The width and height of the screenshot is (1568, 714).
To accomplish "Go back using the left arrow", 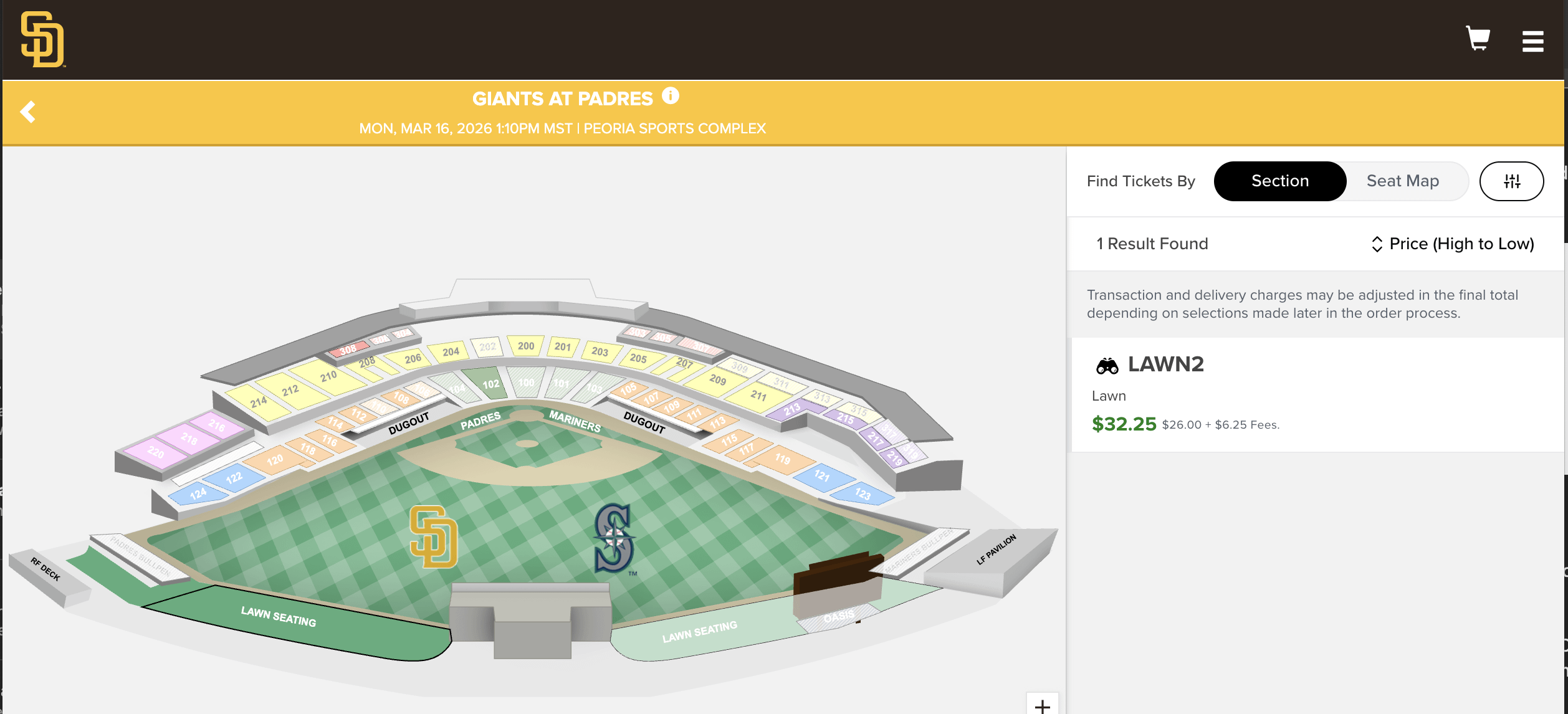I will 28,112.
